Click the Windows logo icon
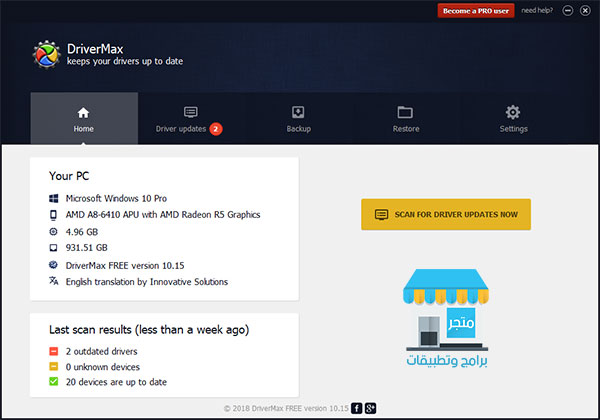 click(54, 198)
